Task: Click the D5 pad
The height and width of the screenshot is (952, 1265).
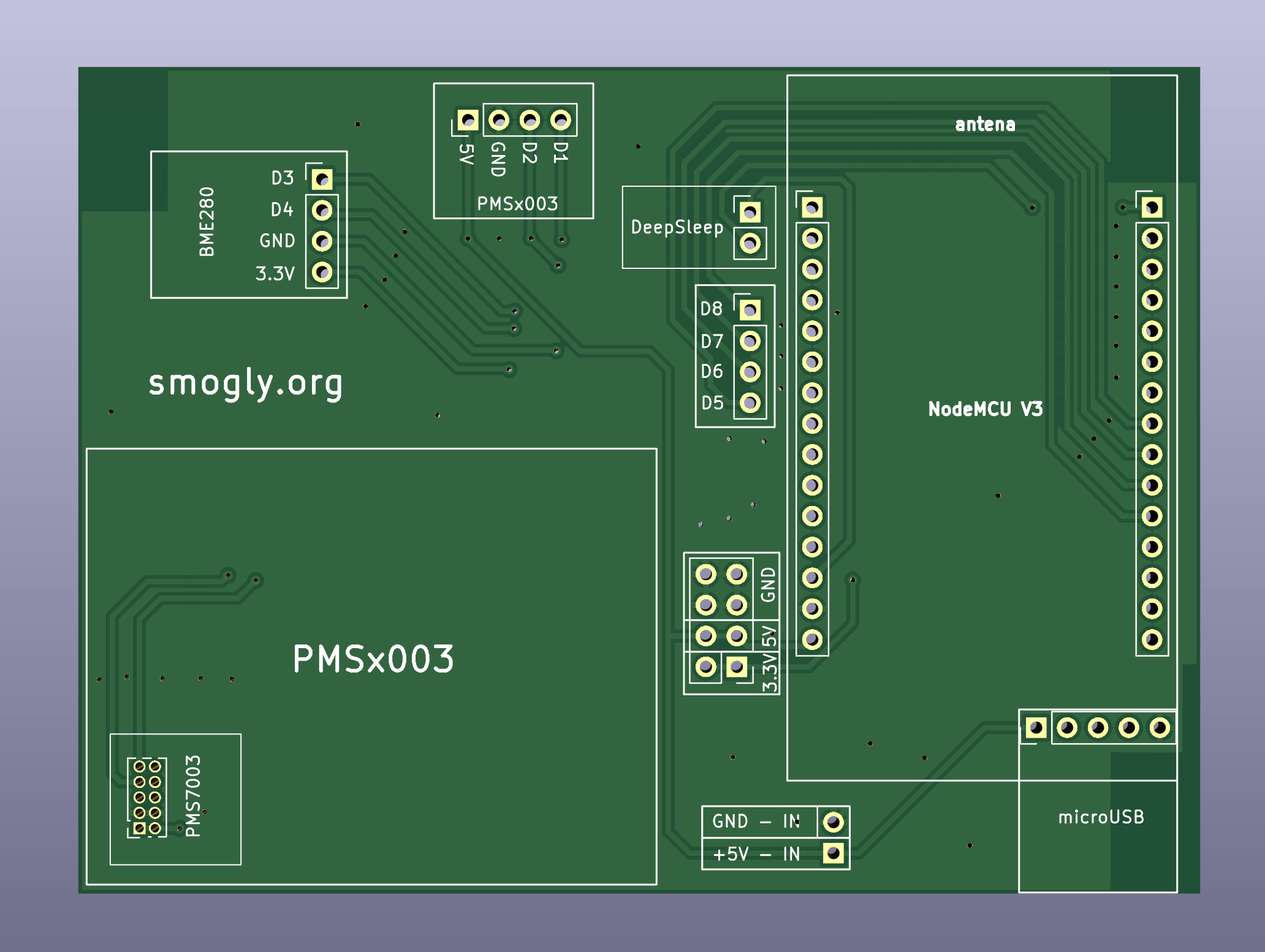Action: 750,402
